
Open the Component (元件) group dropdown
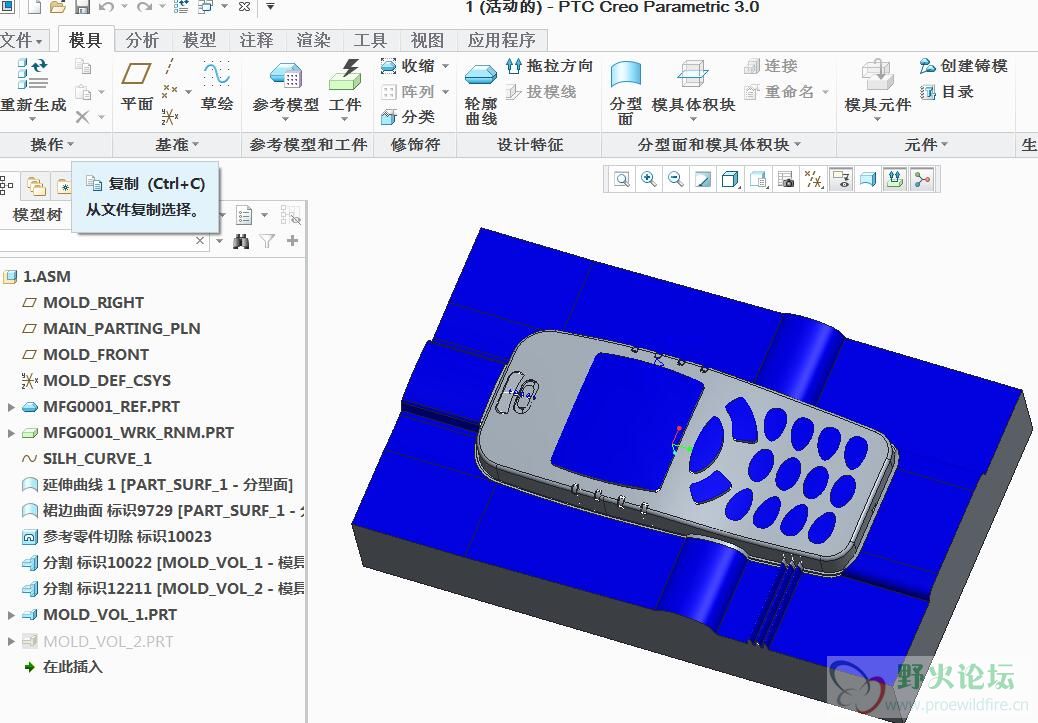(926, 144)
